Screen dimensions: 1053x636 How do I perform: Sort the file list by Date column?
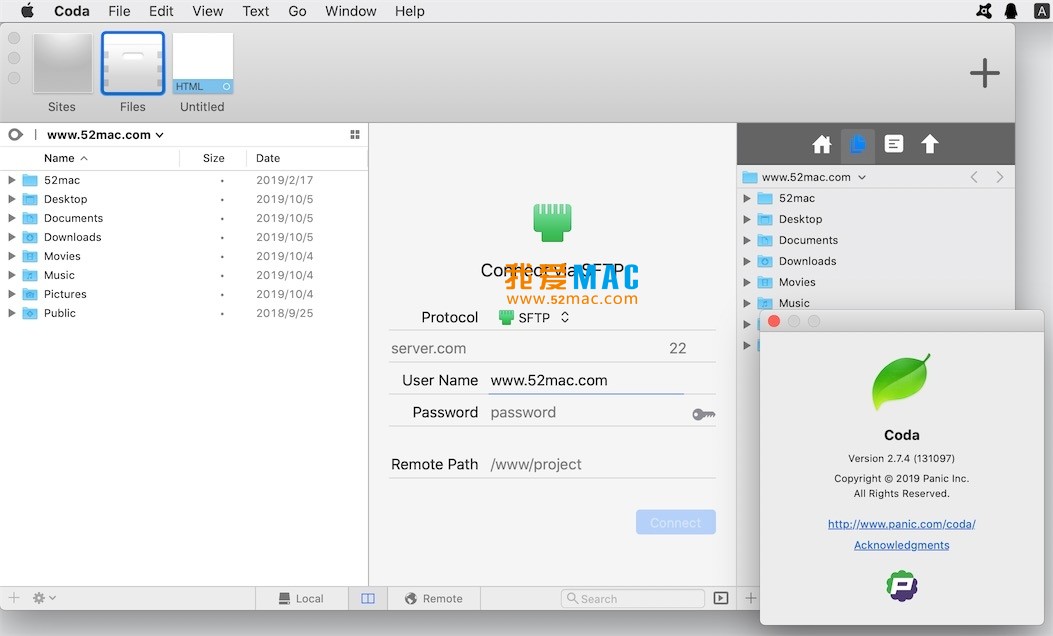268,158
